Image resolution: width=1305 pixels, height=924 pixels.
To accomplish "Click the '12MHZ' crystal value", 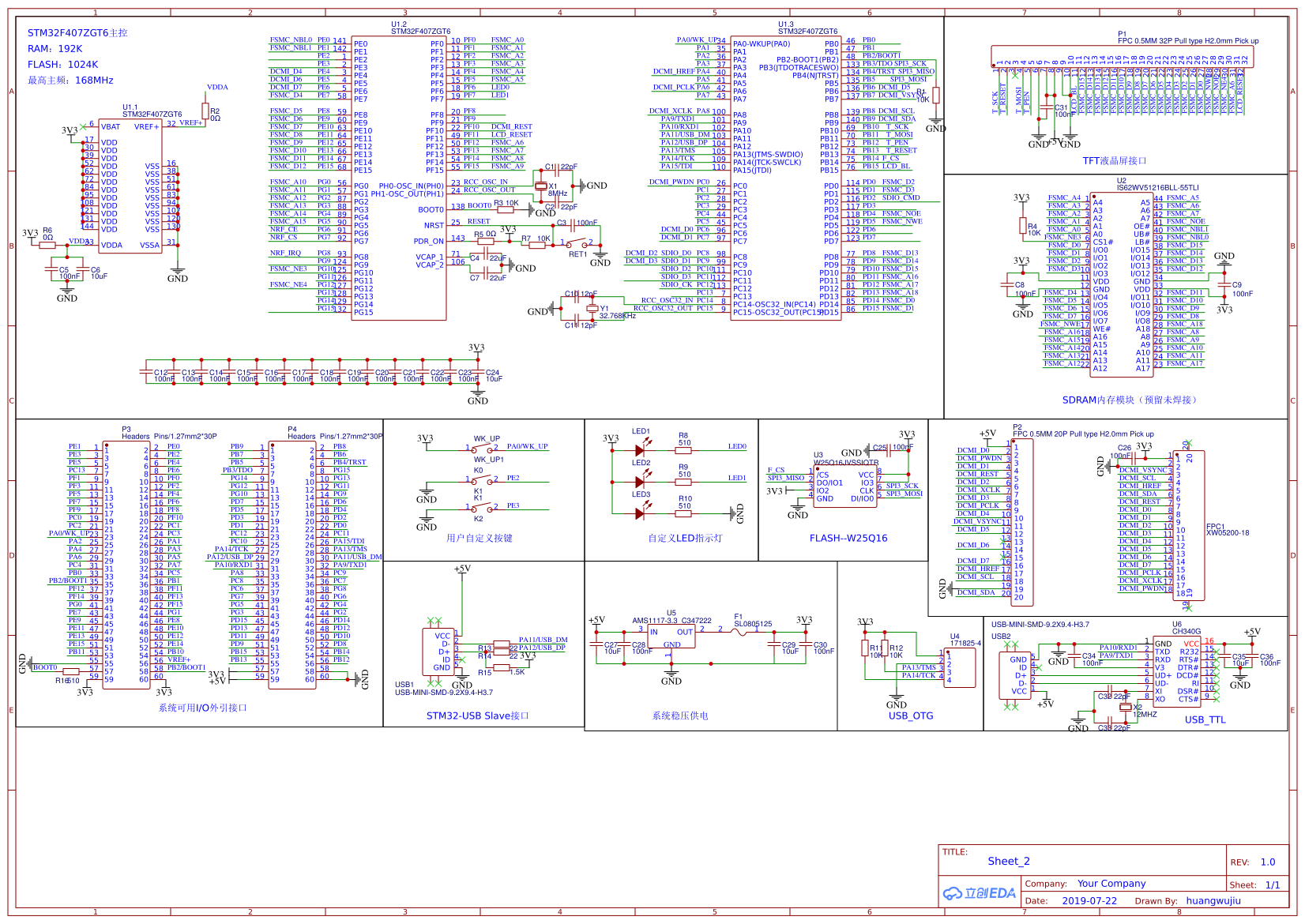I will tap(1145, 715).
